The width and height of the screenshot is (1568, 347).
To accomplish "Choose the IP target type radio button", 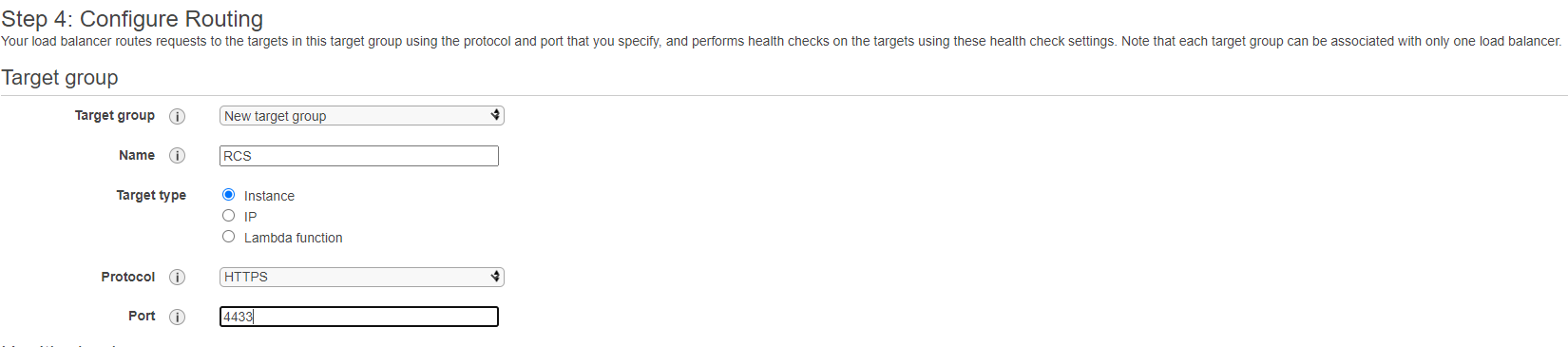I will pos(228,216).
